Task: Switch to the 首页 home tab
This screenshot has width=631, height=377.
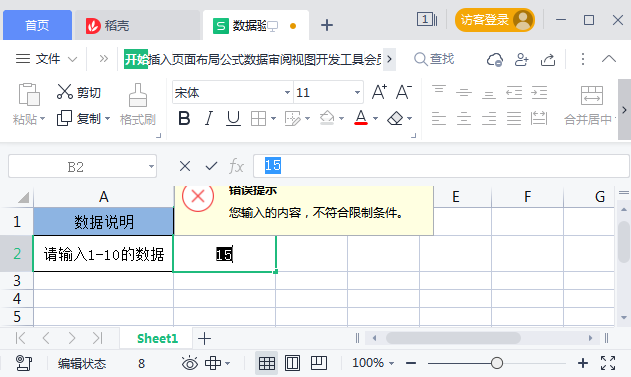Action: (37, 25)
